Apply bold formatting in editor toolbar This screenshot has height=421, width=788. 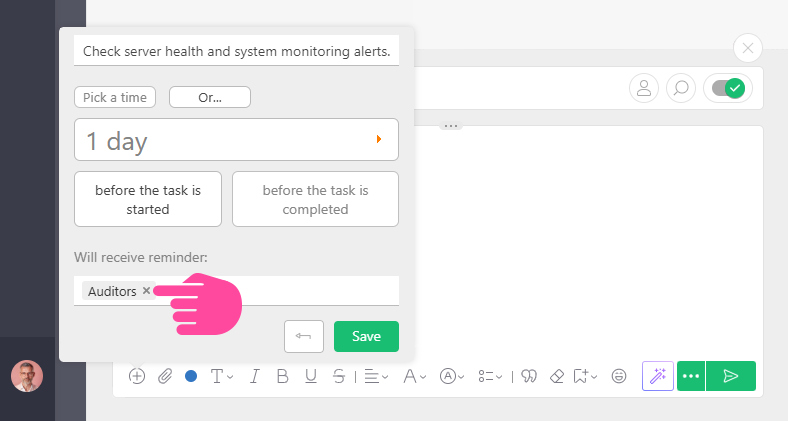point(282,376)
